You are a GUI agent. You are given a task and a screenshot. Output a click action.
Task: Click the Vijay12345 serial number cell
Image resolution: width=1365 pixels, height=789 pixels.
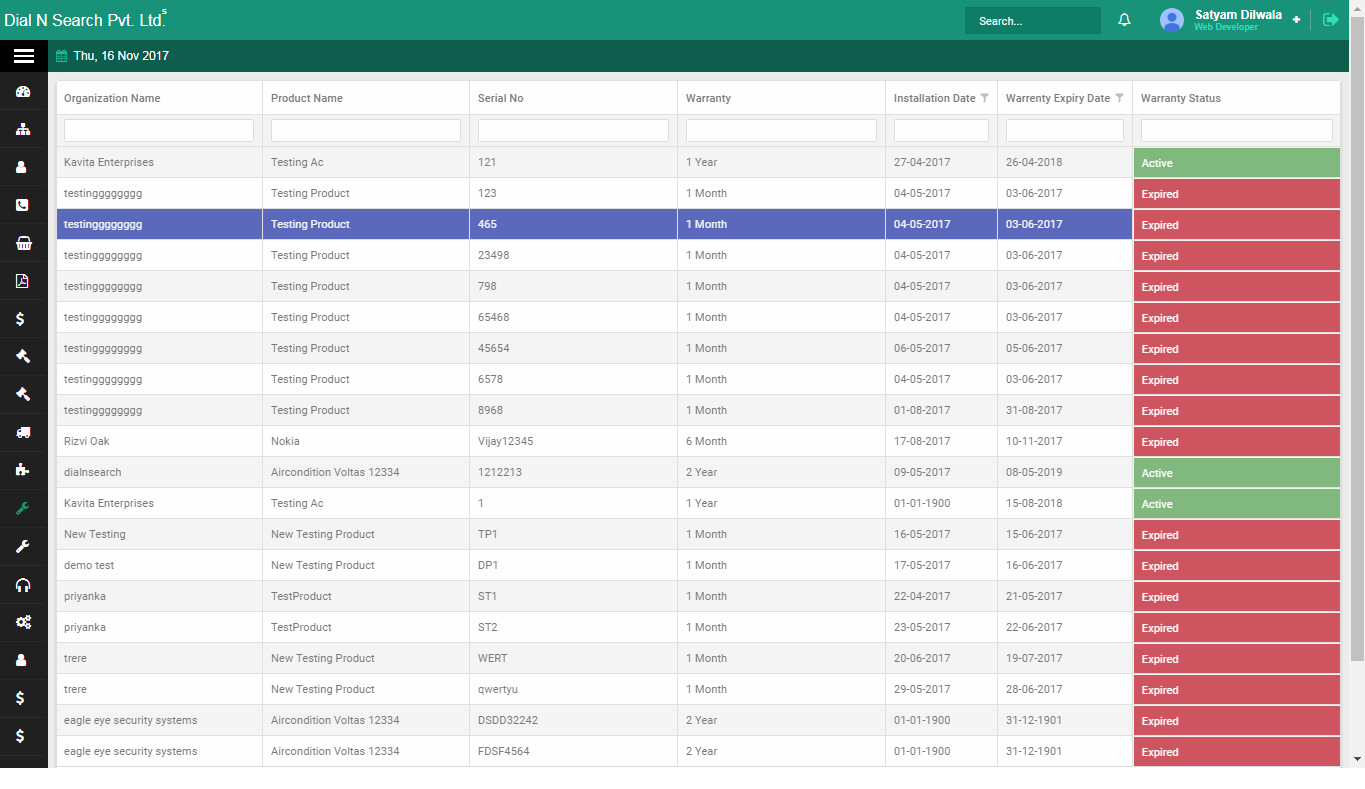pyautogui.click(x=573, y=441)
